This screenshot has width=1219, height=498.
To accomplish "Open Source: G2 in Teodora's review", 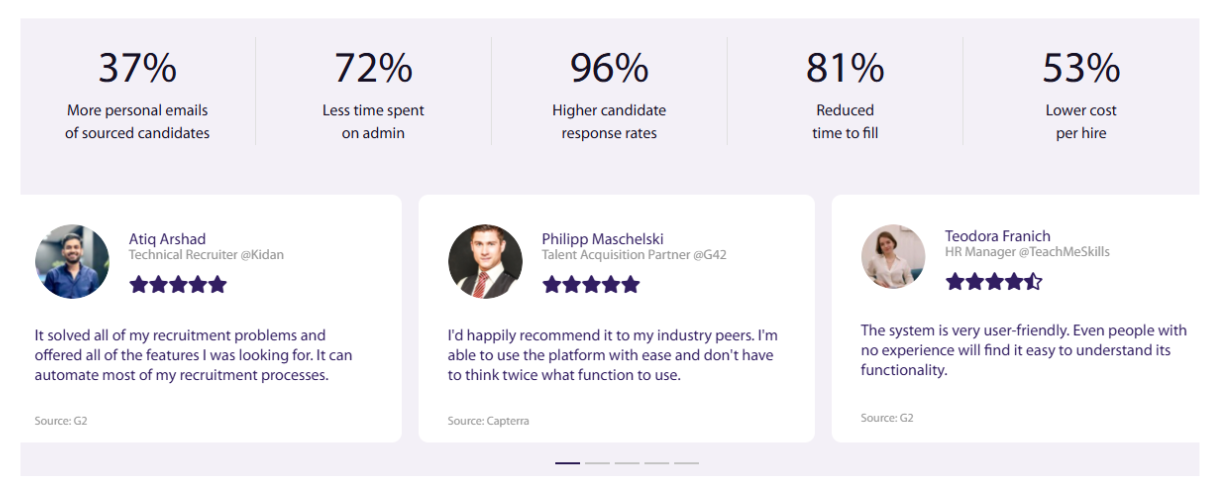I will (x=887, y=418).
